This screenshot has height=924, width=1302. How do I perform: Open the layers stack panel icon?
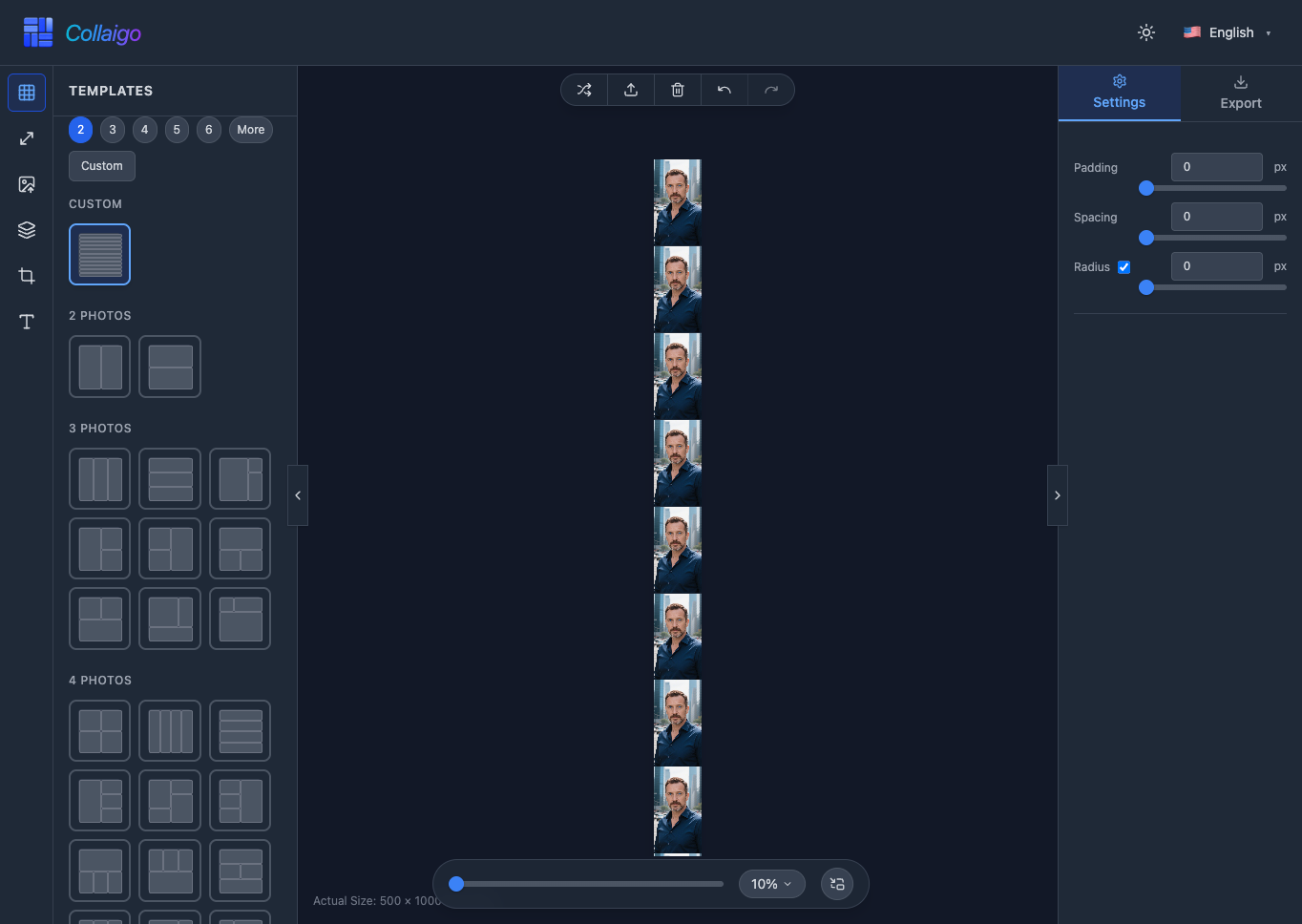[27, 230]
